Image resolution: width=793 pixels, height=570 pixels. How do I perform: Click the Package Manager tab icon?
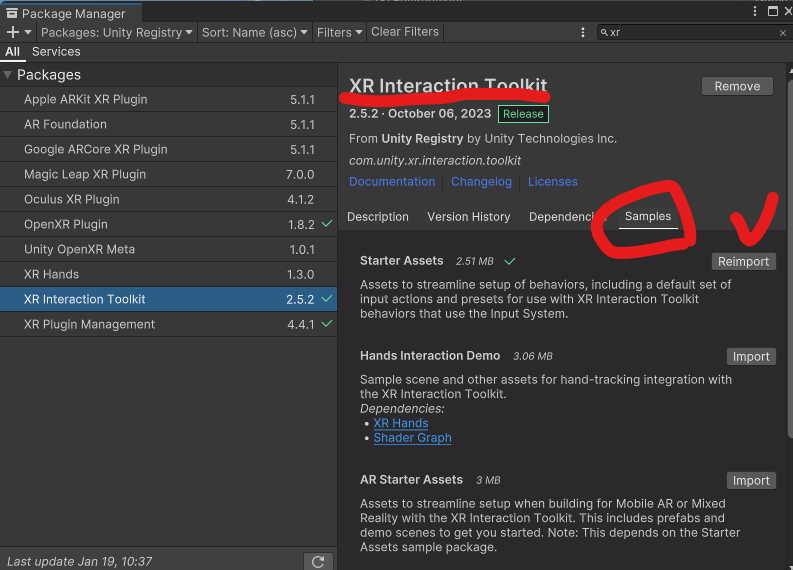12,13
